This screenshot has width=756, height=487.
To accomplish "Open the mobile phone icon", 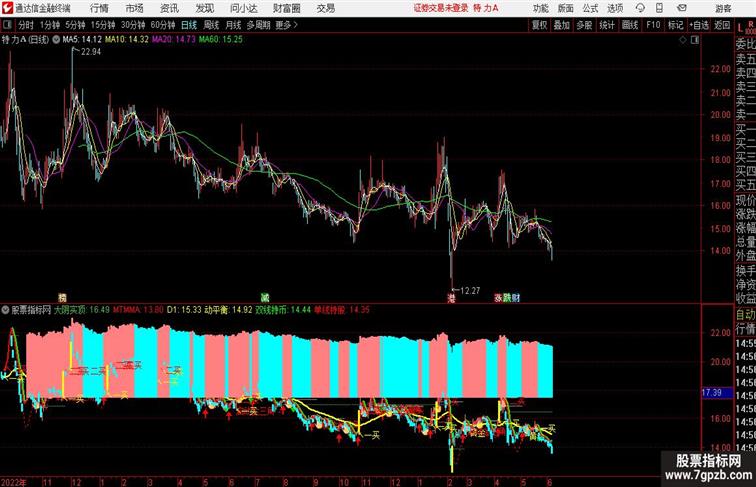I will 659,8.
